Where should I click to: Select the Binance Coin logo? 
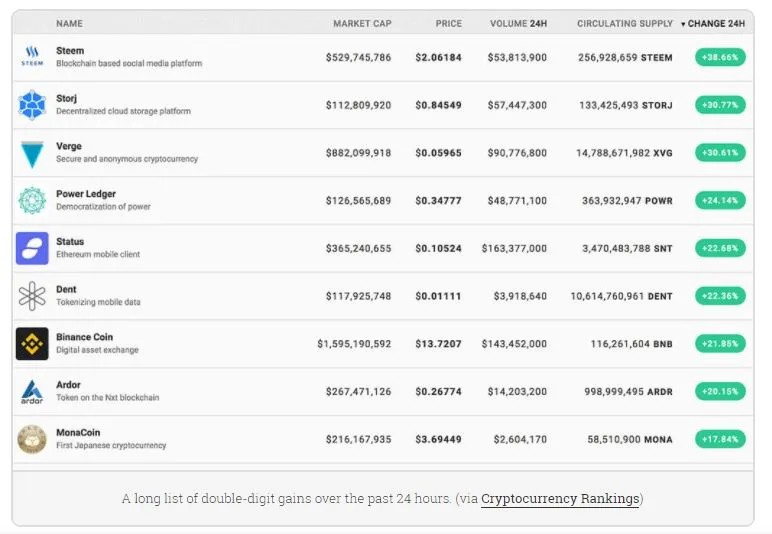click(x=32, y=344)
